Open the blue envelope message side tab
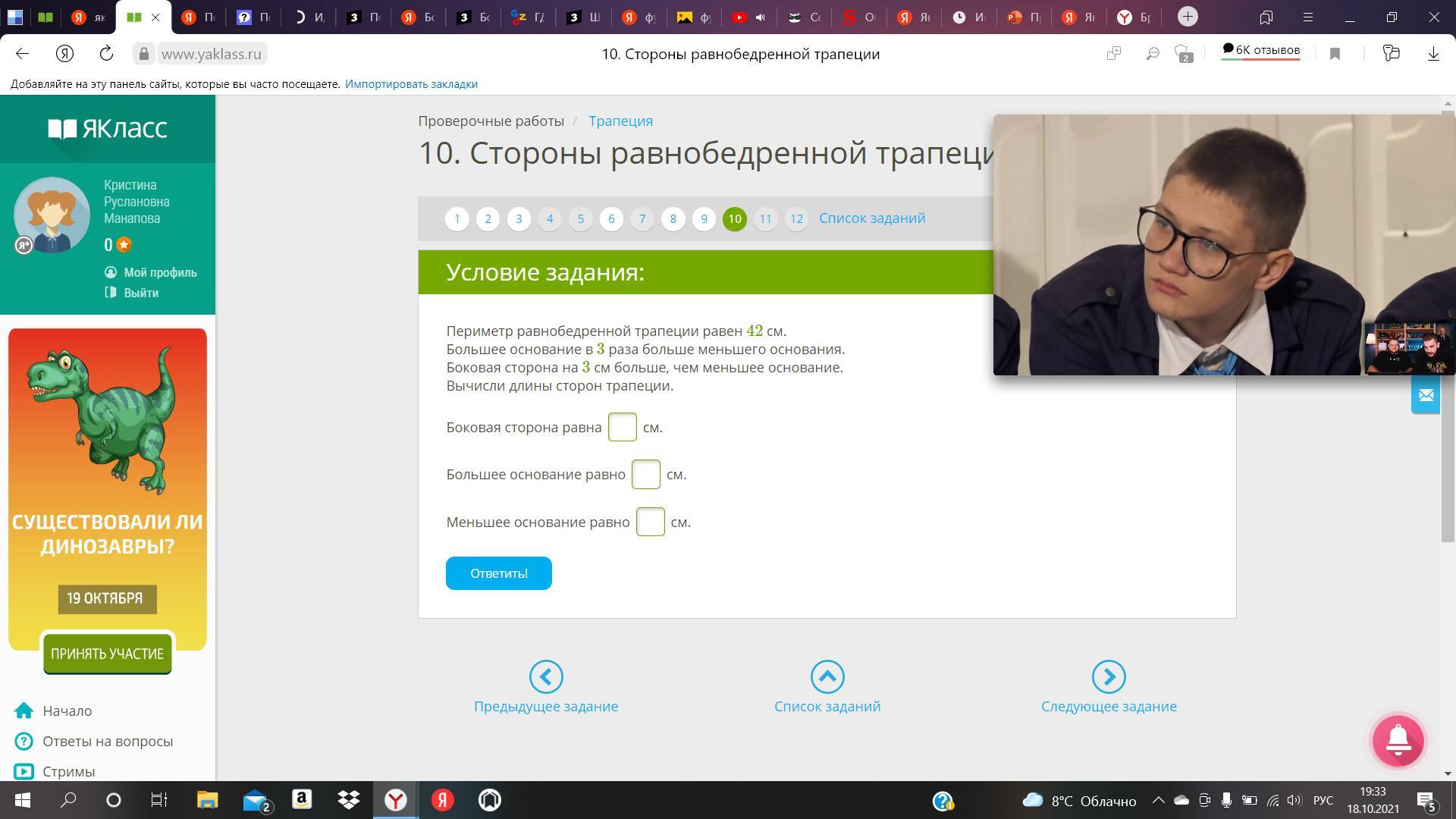The image size is (1456, 819). [1425, 395]
